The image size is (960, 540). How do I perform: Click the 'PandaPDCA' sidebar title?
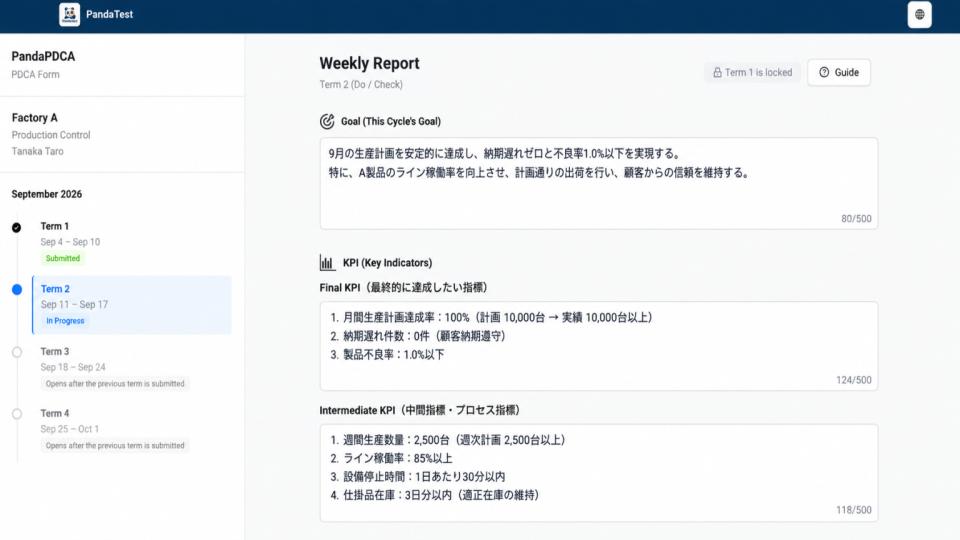[x=43, y=56]
